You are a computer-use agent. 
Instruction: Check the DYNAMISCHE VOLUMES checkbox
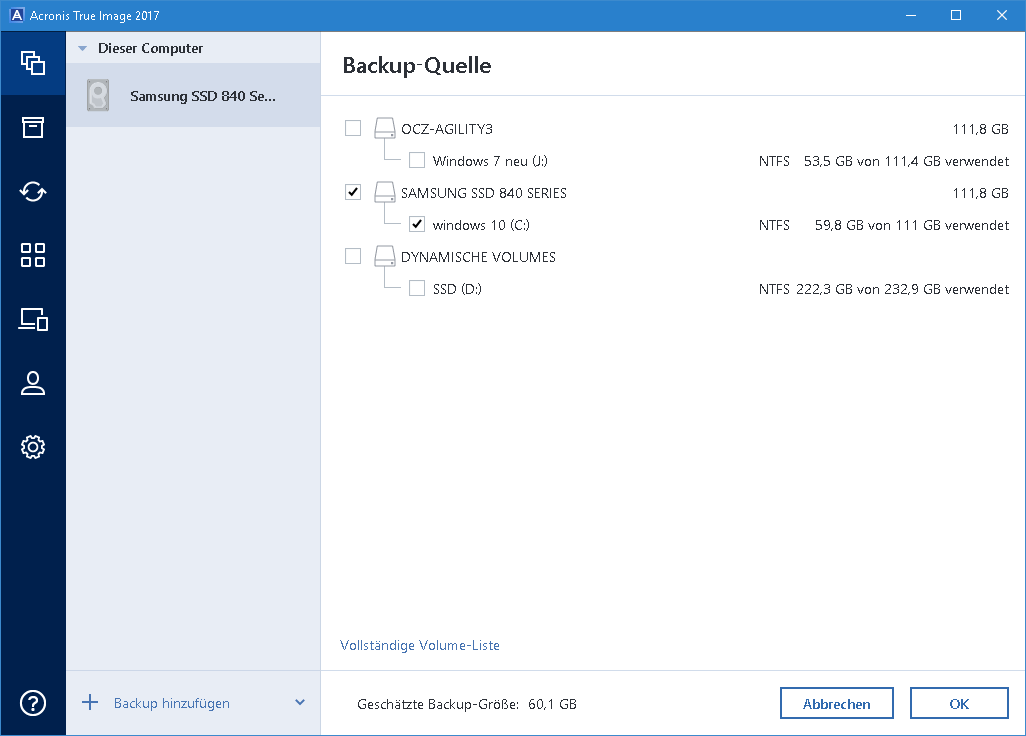(353, 256)
